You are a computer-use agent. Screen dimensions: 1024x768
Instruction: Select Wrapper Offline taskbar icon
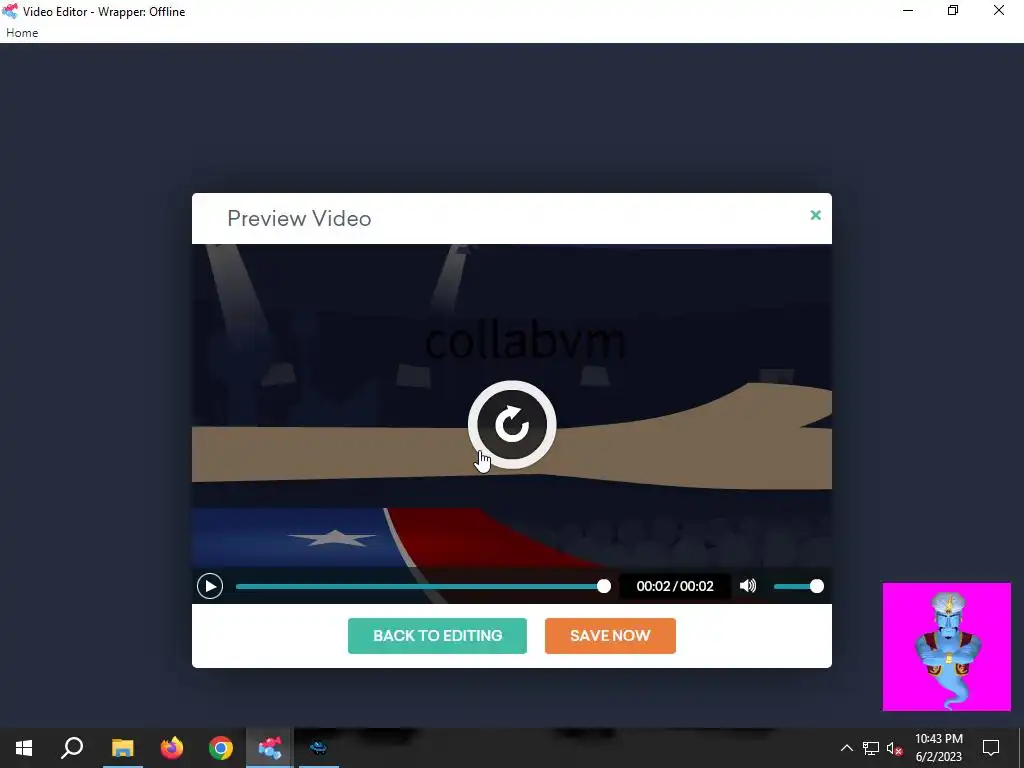(270, 748)
